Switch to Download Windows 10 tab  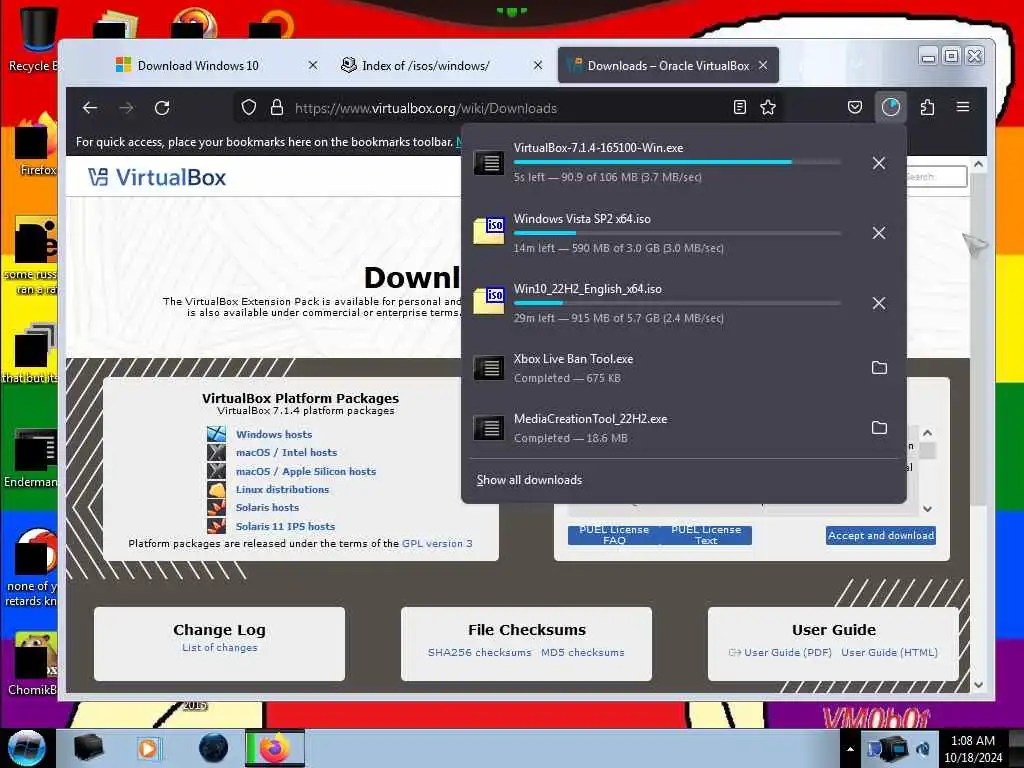pyautogui.click(x=199, y=65)
